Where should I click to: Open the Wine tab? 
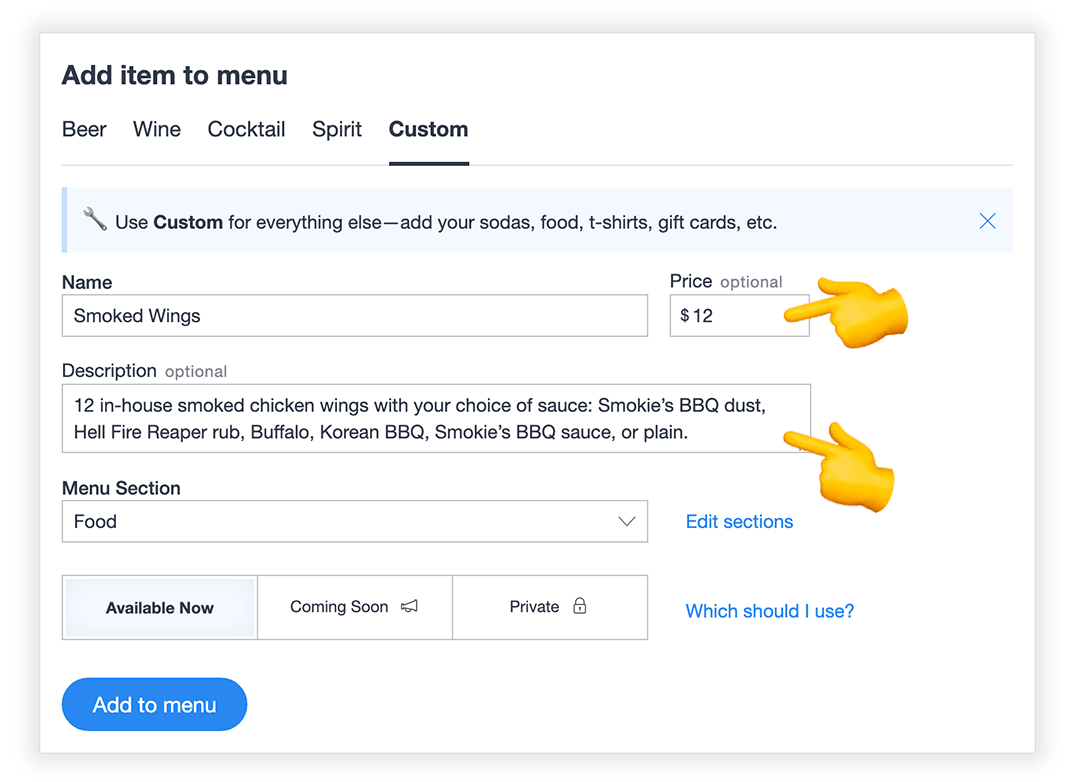coord(156,129)
